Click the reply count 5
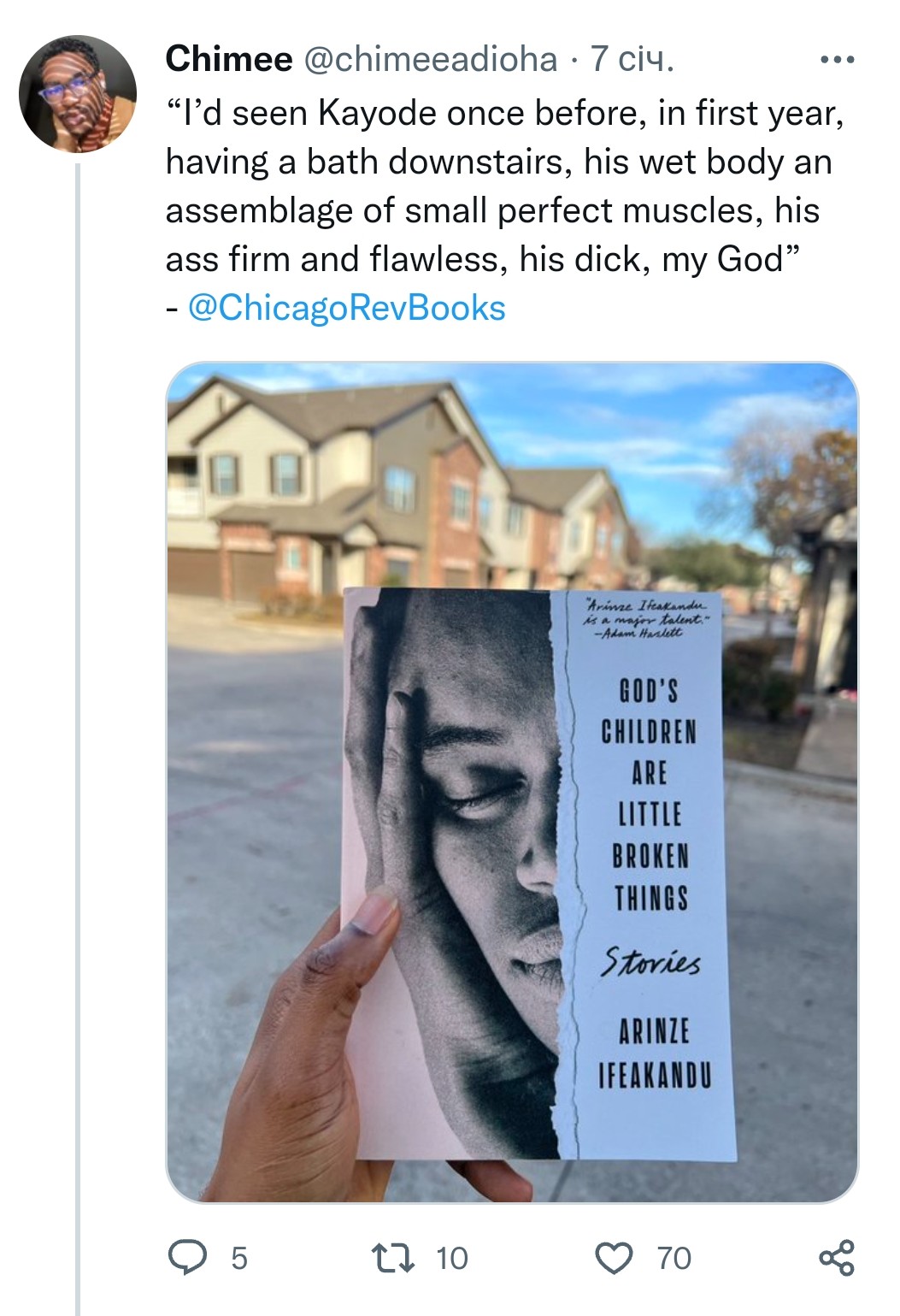Image resolution: width=900 pixels, height=1316 pixels. 239,1258
